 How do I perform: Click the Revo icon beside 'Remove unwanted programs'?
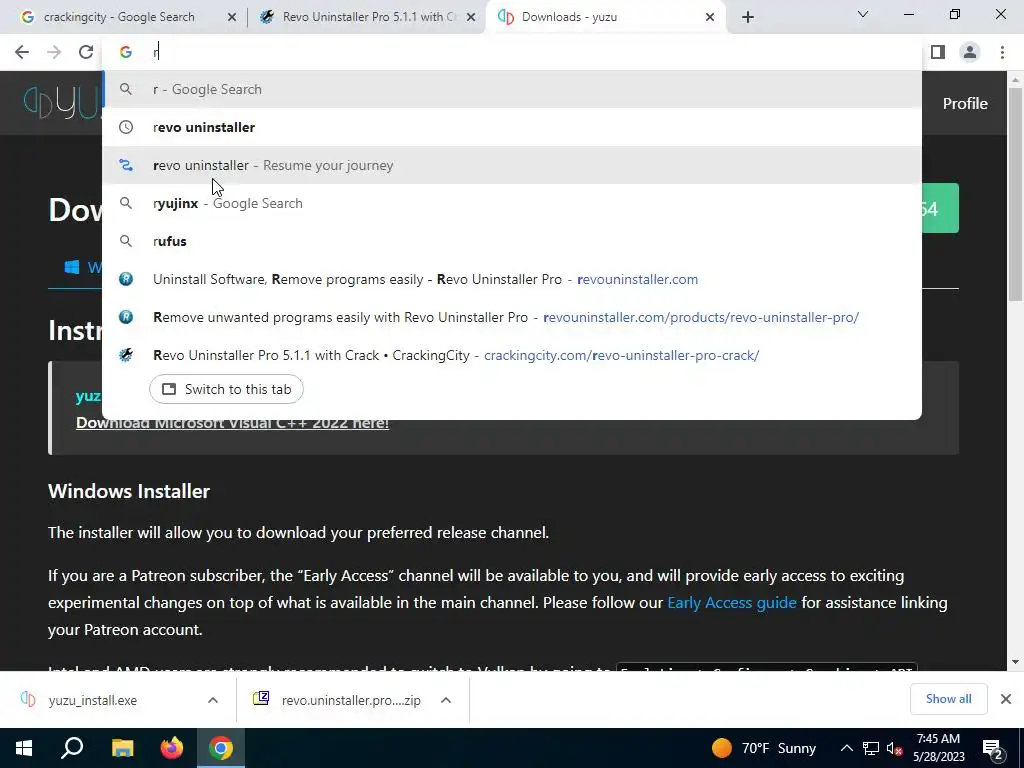coord(126,317)
